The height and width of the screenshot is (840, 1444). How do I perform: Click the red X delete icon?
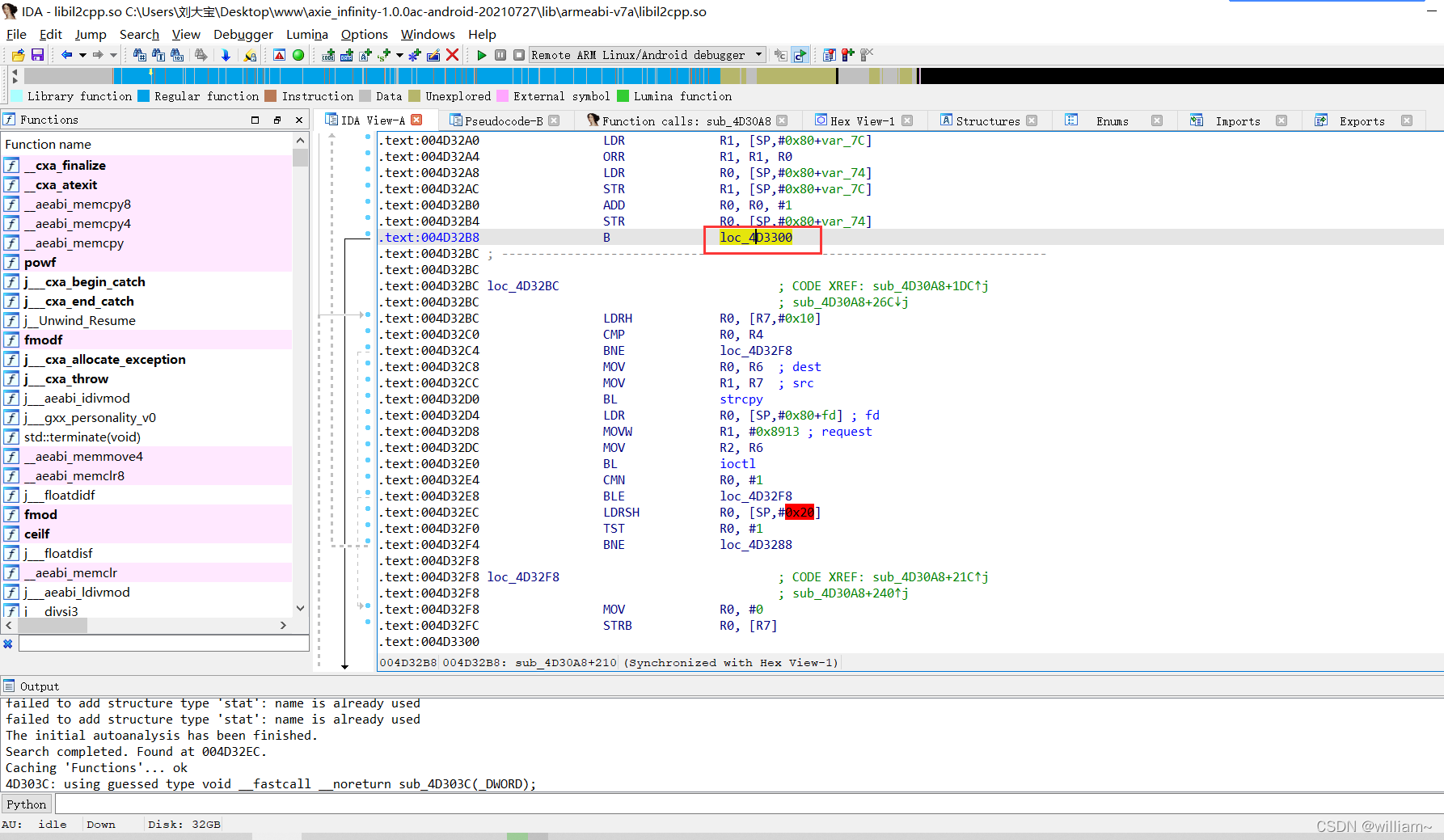453,55
